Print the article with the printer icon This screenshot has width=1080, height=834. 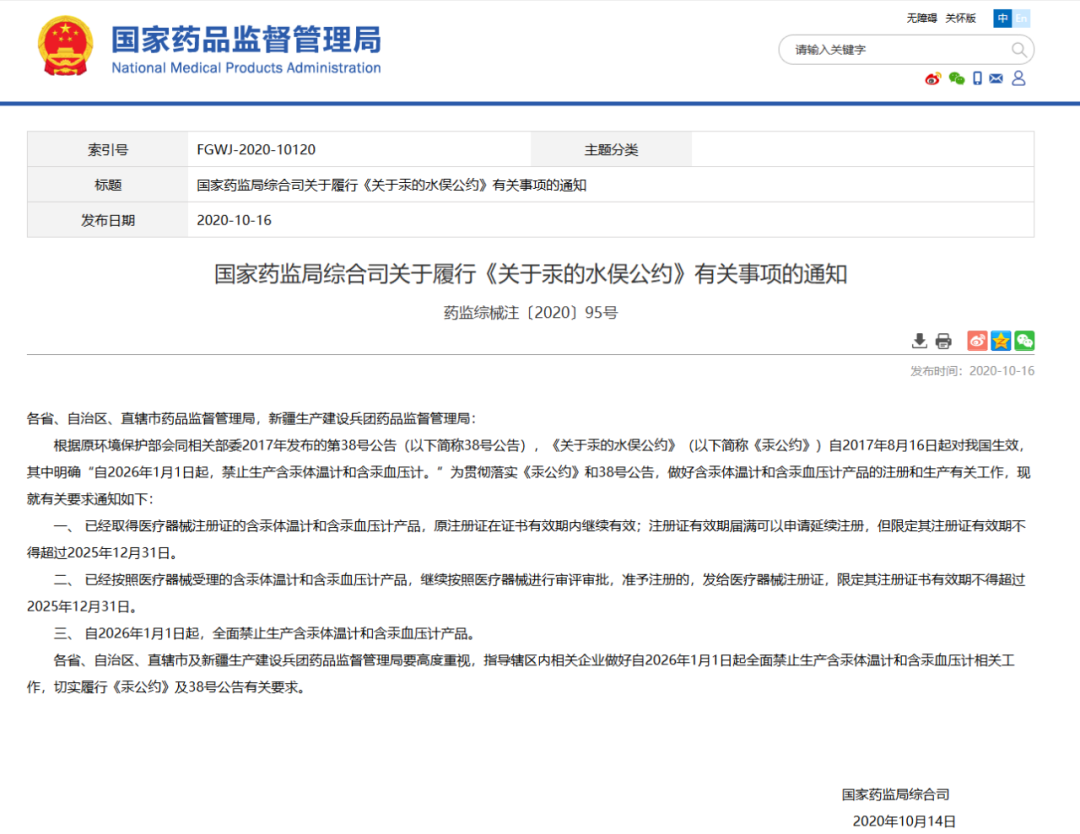943,341
